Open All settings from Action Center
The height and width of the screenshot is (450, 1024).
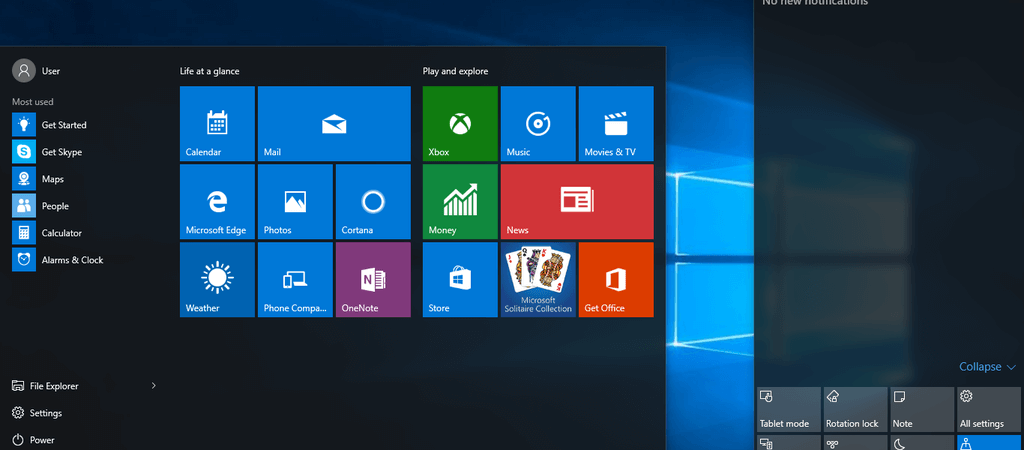[x=989, y=410]
